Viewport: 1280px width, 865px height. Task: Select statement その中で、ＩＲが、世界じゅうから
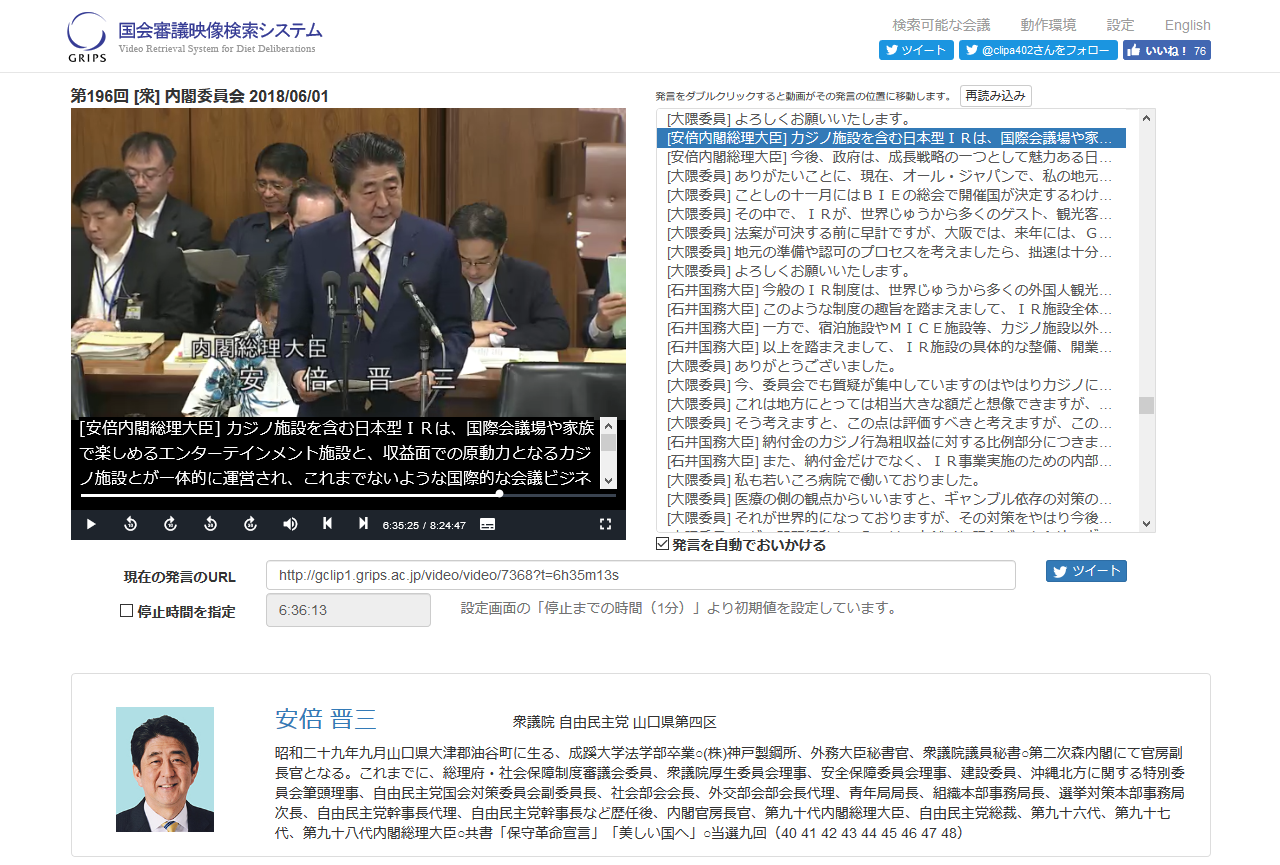(891, 214)
